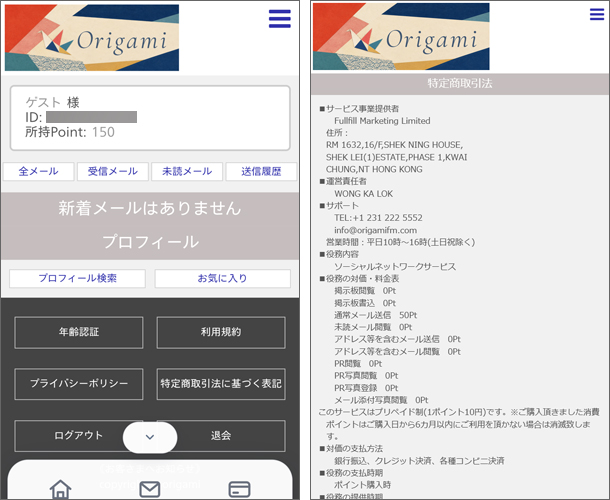The height and width of the screenshot is (500, 610).
Task: Tap the credit card icon in the bottom bar
Action: [x=239, y=489]
